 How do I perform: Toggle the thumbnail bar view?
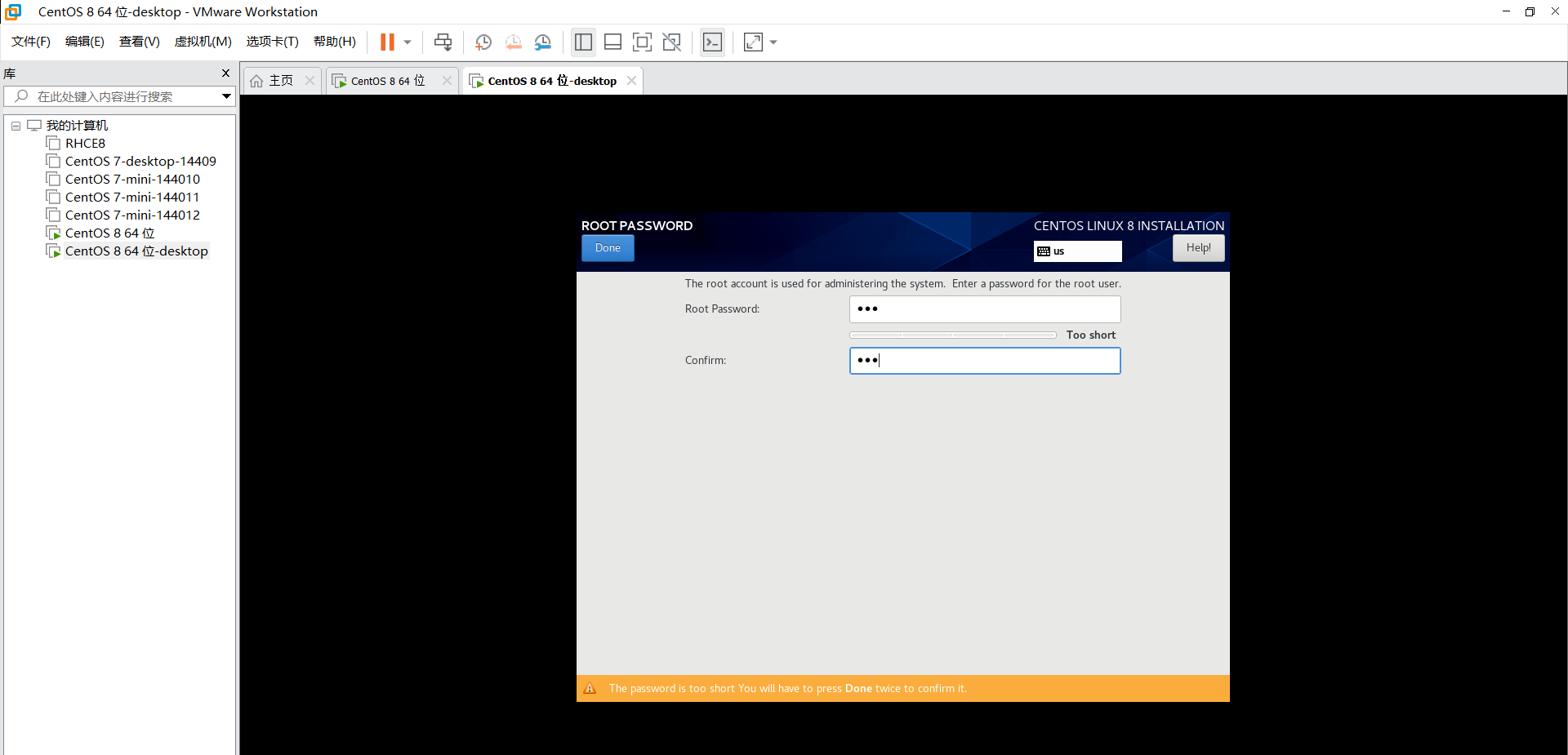612,42
